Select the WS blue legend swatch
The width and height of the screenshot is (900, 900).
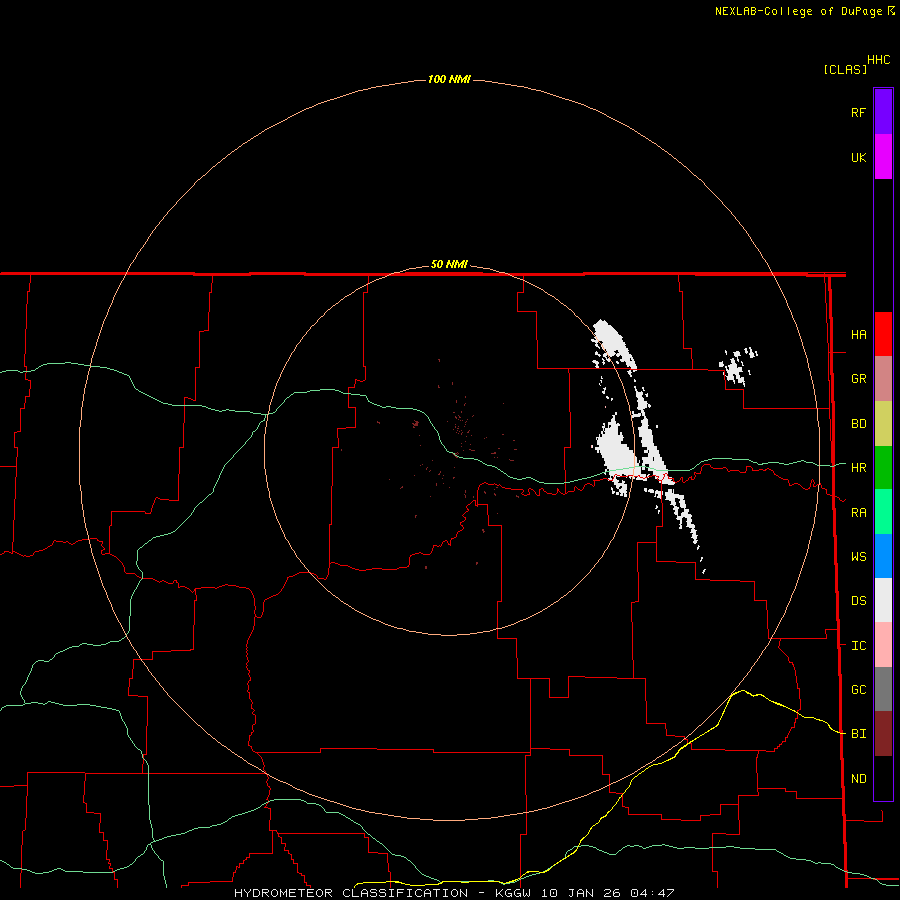(x=883, y=556)
